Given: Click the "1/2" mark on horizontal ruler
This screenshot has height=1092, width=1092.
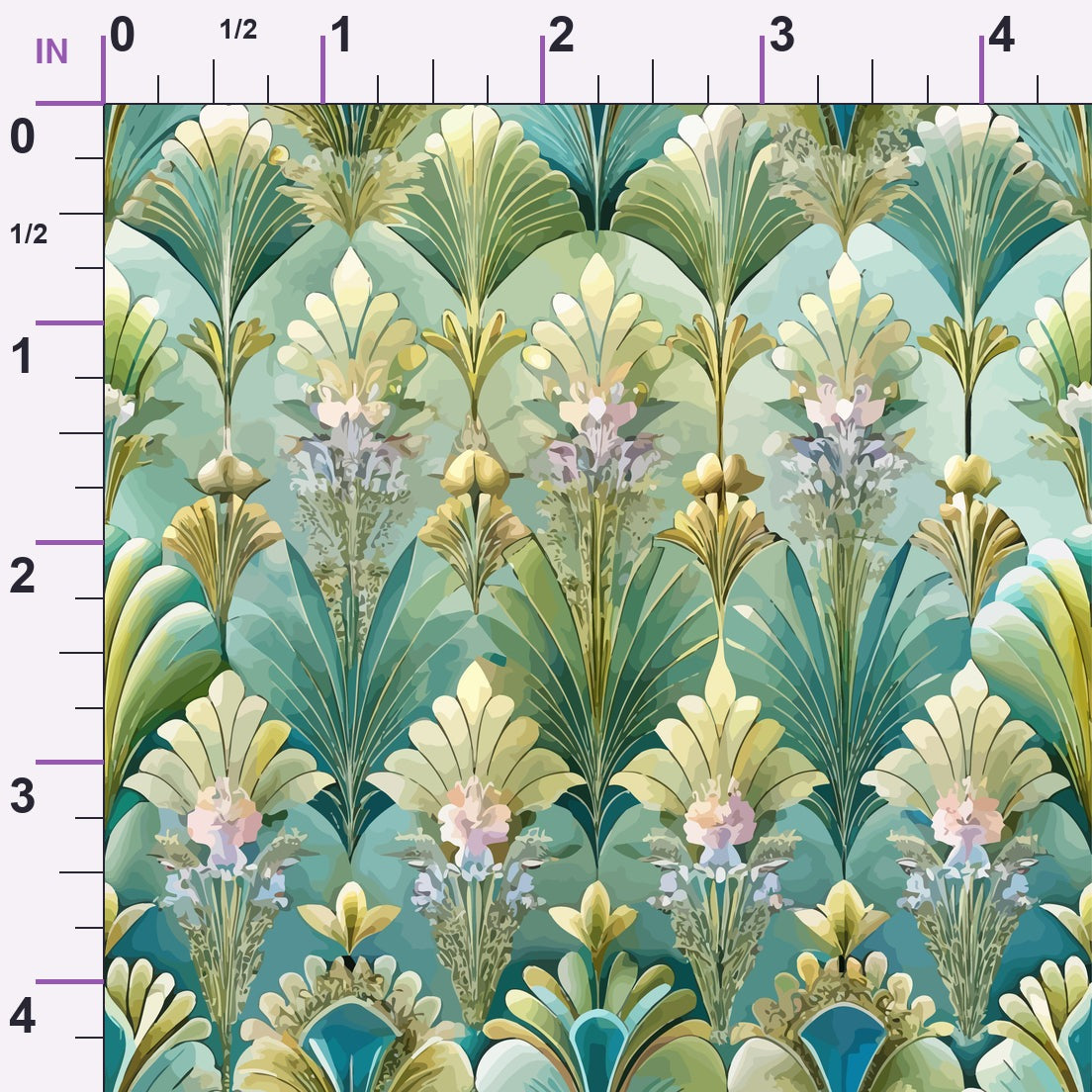Looking at the screenshot, I should click(238, 30).
